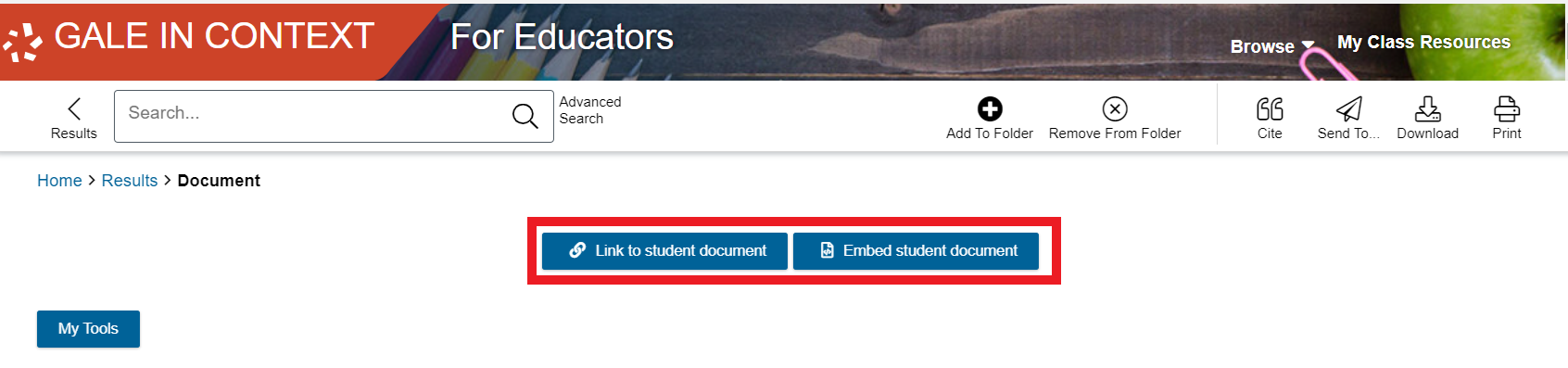This screenshot has width=1568, height=368.
Task: Click the Home breadcrumb link
Action: point(59,181)
